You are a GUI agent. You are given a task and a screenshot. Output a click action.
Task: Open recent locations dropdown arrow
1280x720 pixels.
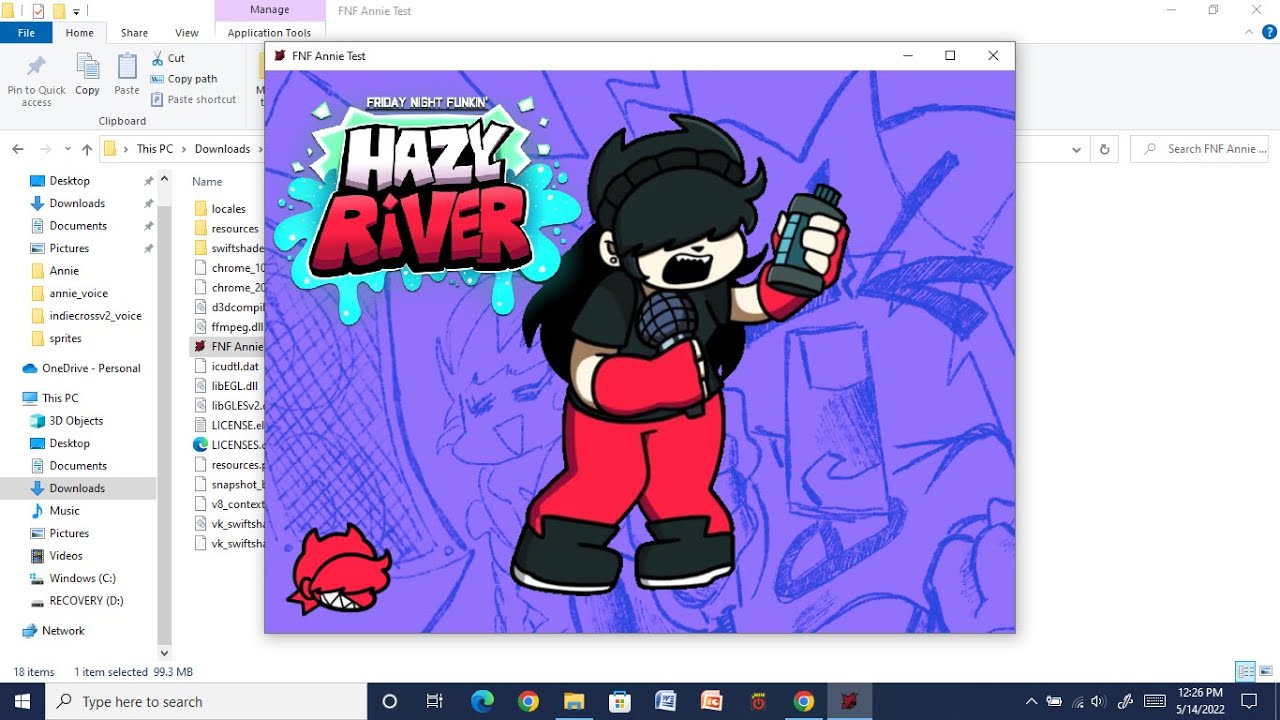pyautogui.click(x=67, y=149)
